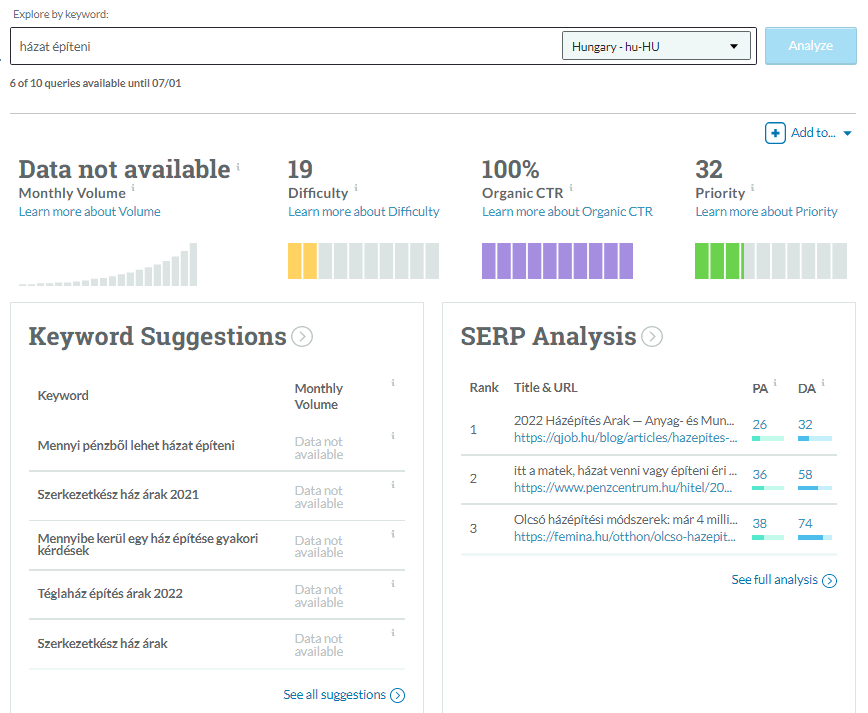The image size is (868, 713).
Task: Click info icon in Mennyi pénzből row
Action: [x=393, y=436]
